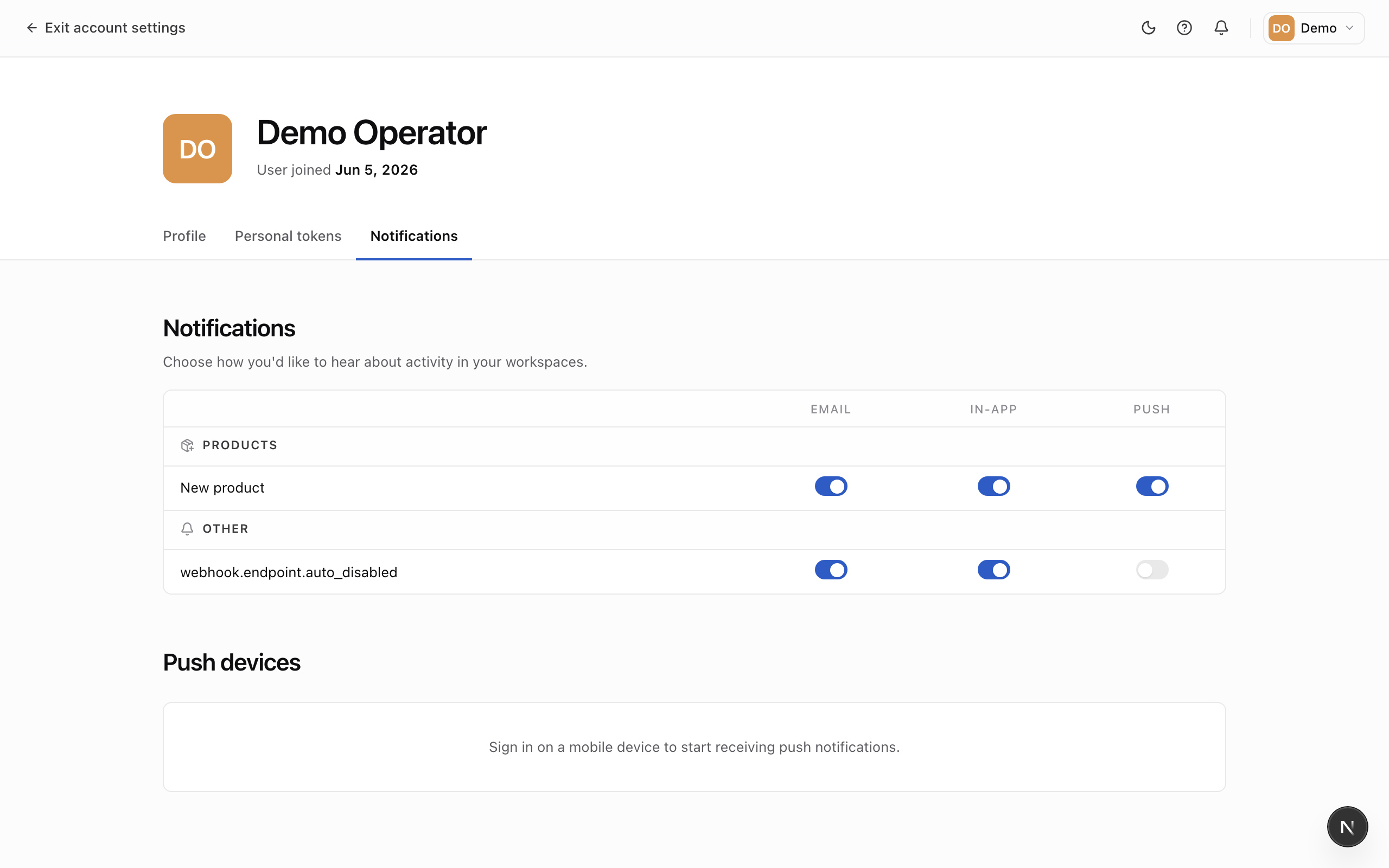1389x868 pixels.
Task: Expand the Demo account dropdown chevron
Action: click(x=1349, y=28)
